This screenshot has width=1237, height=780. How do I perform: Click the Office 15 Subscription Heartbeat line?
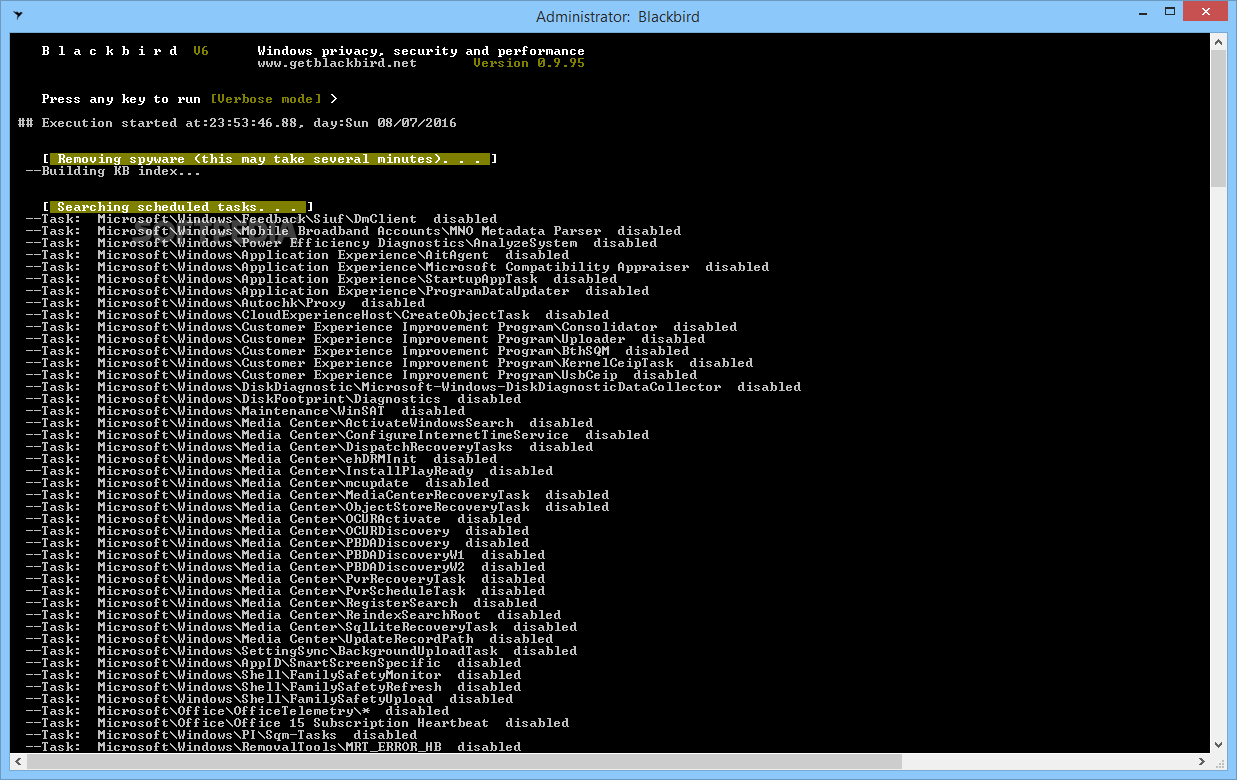(x=297, y=723)
